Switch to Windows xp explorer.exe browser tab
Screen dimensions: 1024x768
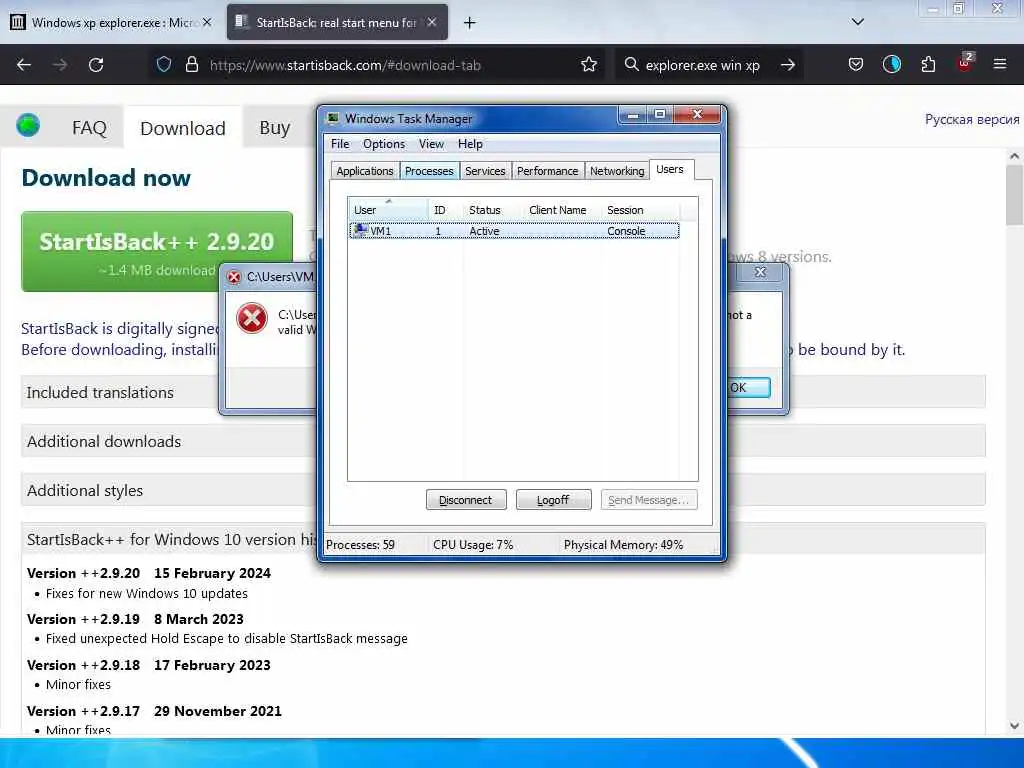pyautogui.click(x=111, y=22)
